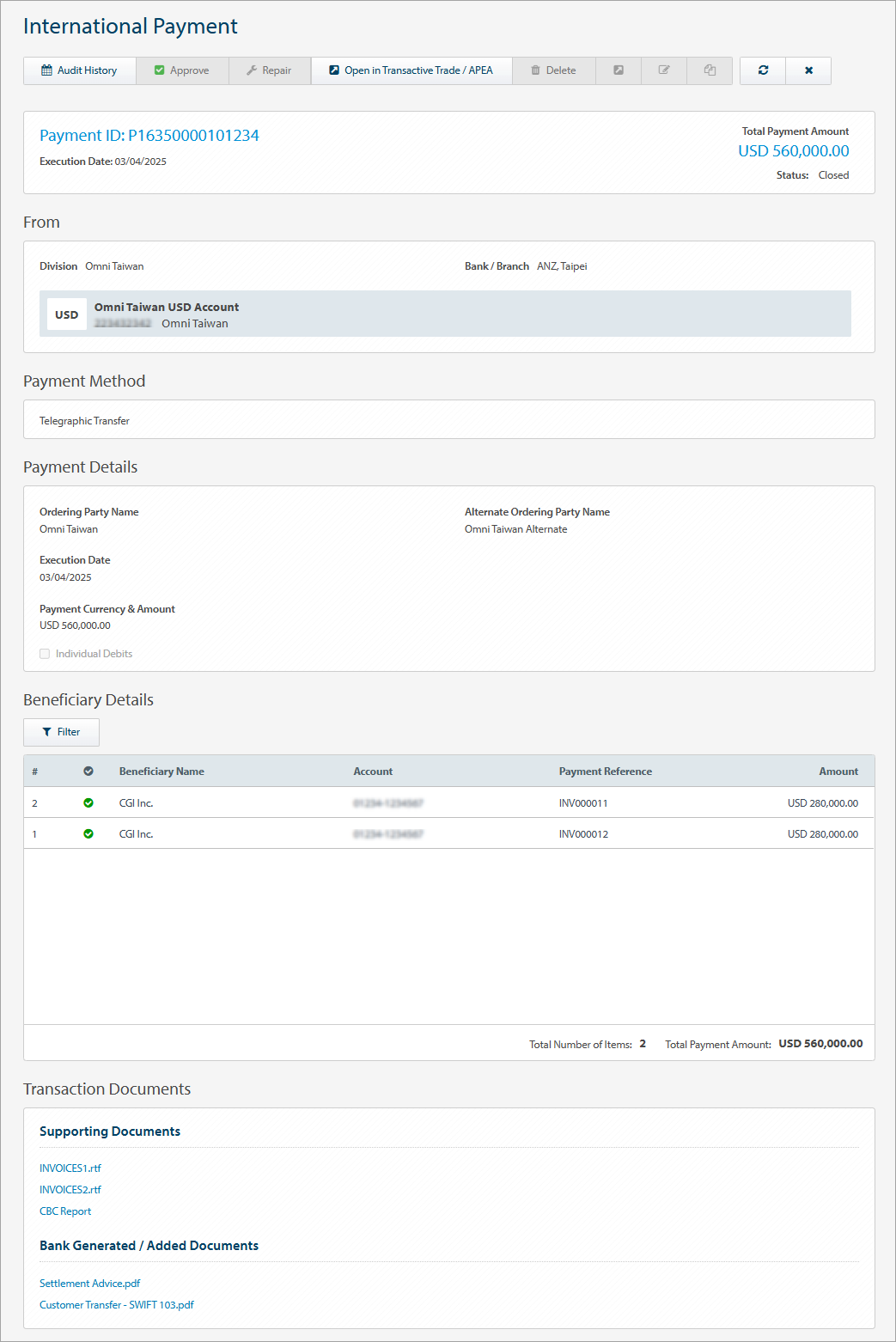Close the payment view with the X button
Image resolution: width=896 pixels, height=1342 pixels.
click(808, 70)
